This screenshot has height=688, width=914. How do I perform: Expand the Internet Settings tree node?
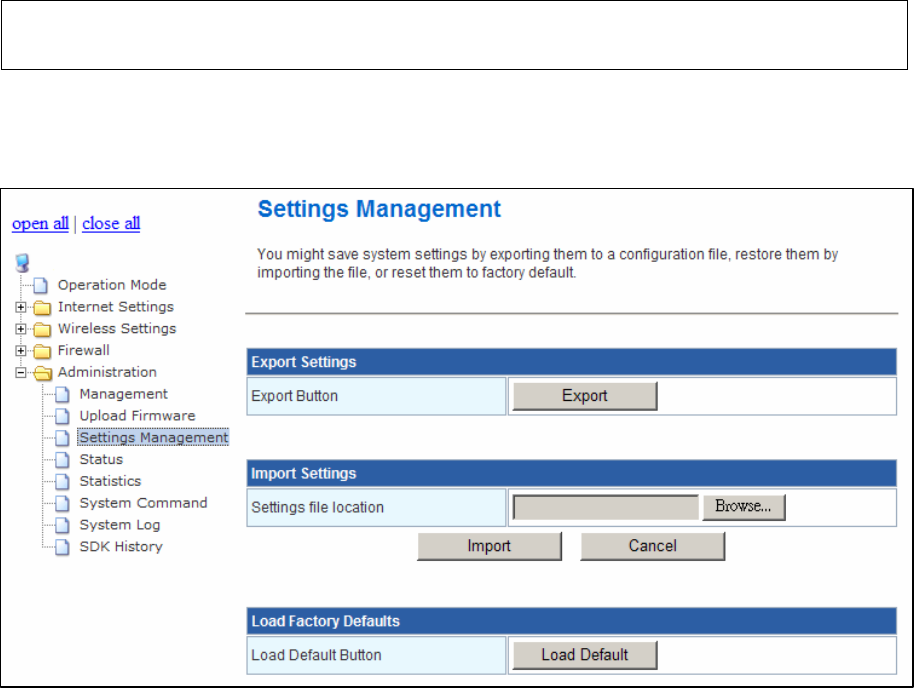click(20, 307)
